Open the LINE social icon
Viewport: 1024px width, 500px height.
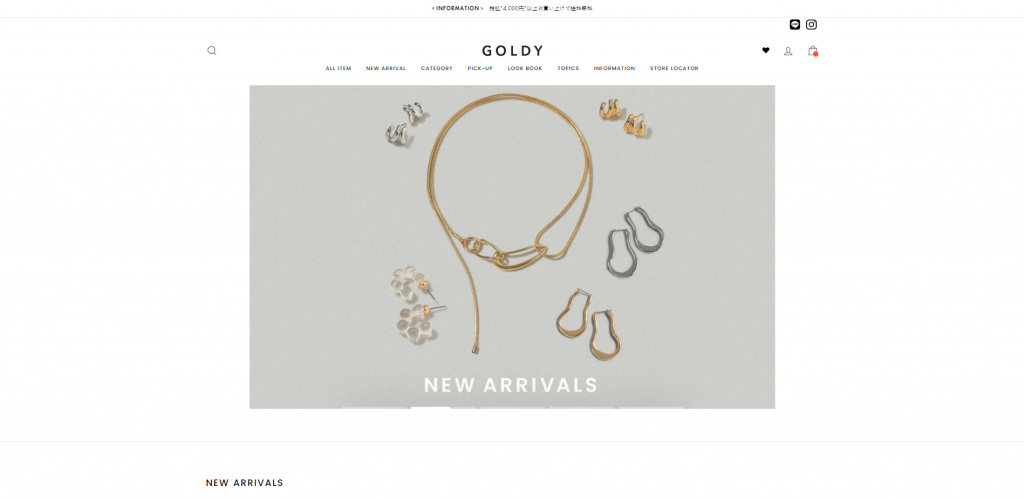795,25
